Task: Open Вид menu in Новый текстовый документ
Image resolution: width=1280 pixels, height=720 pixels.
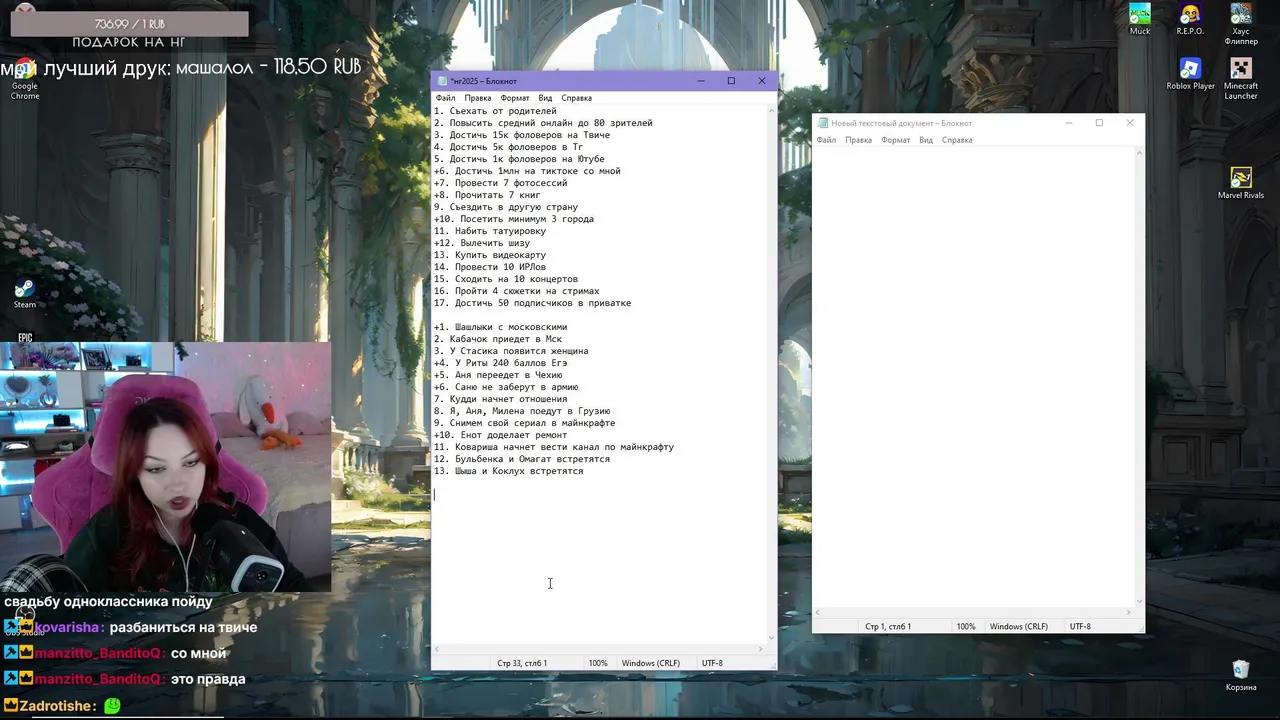Action: click(x=926, y=140)
